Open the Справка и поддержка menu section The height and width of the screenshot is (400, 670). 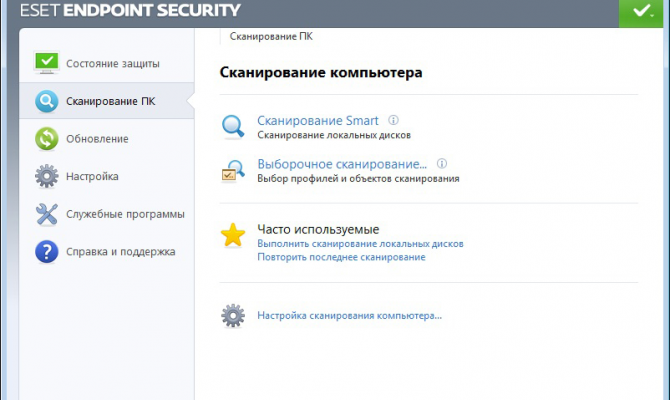[x=120, y=251]
